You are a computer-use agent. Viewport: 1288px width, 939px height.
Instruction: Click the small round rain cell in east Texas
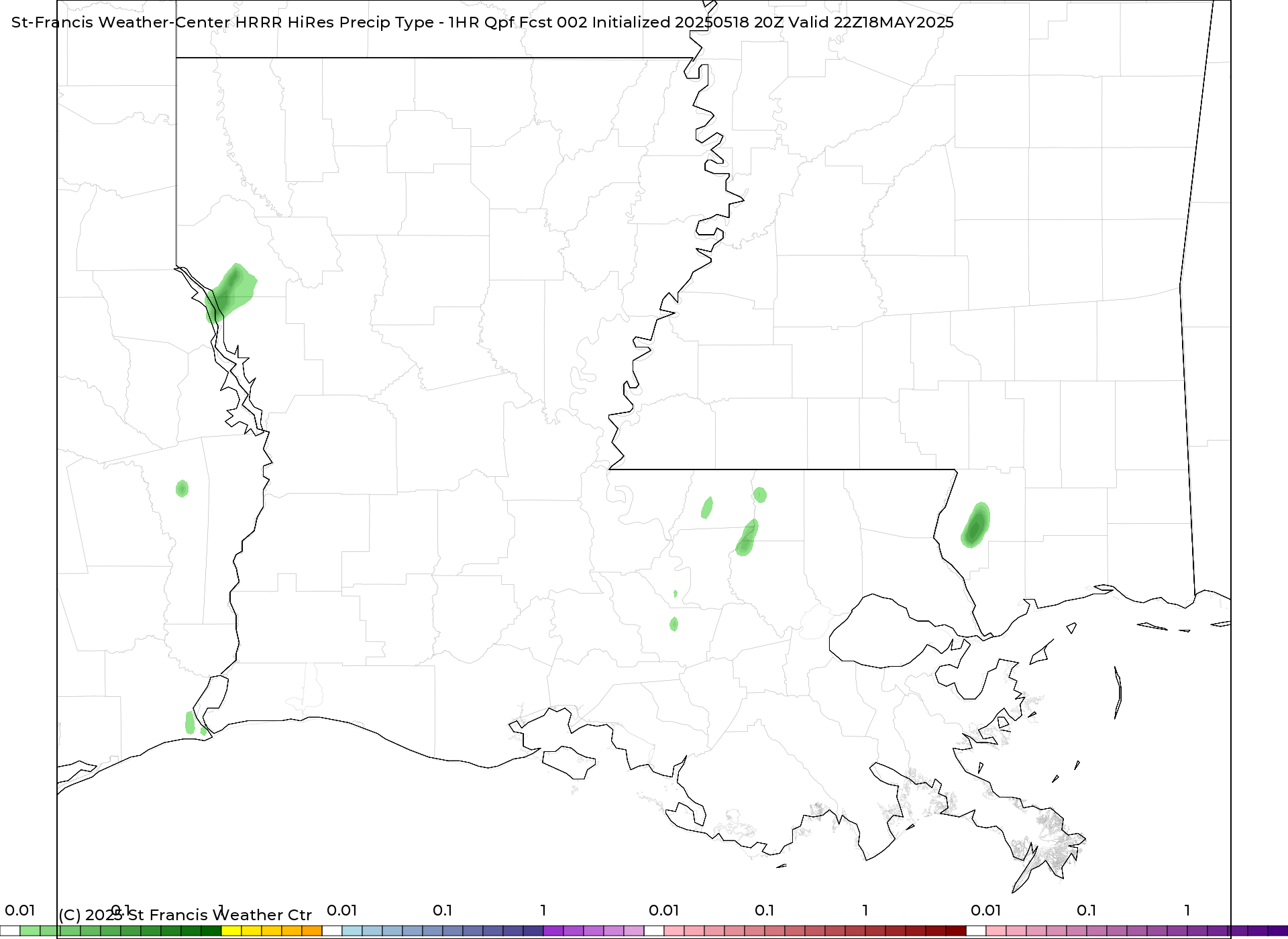click(182, 489)
